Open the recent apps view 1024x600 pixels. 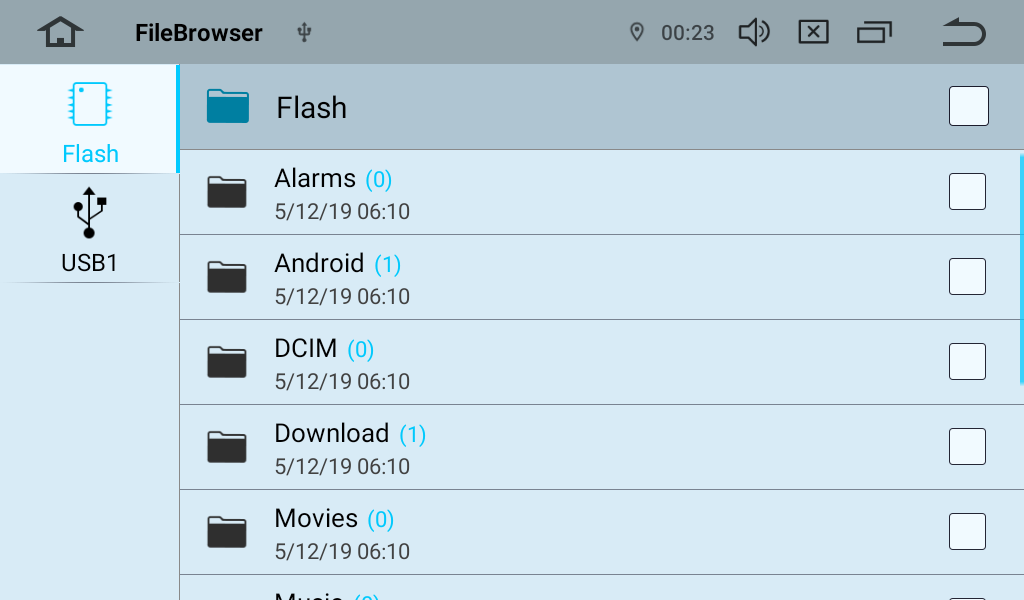coord(874,33)
